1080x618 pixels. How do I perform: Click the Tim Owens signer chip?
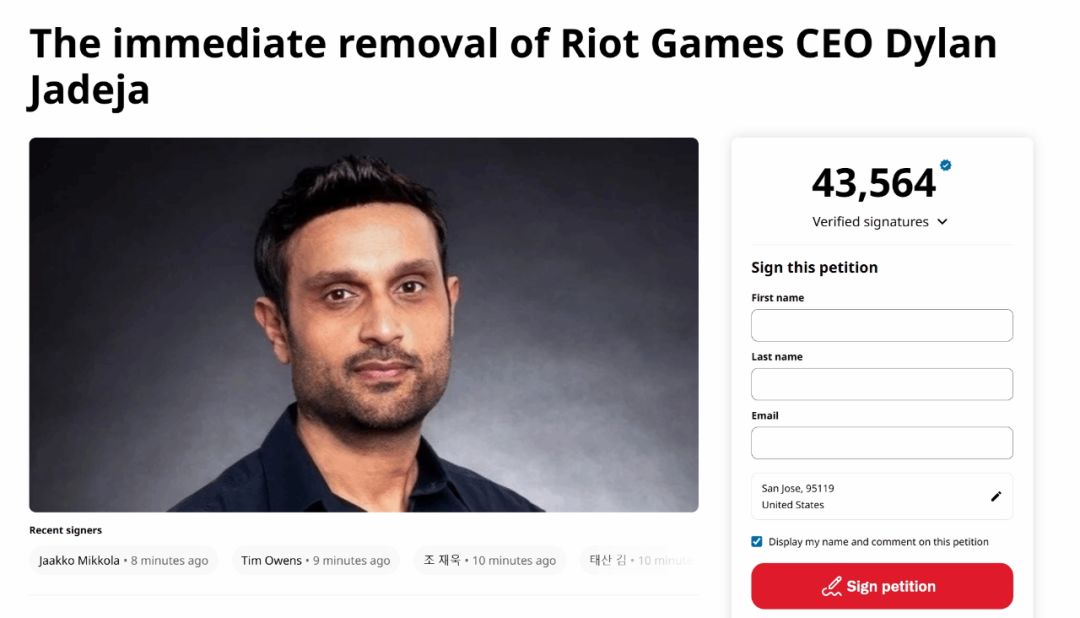(315, 560)
